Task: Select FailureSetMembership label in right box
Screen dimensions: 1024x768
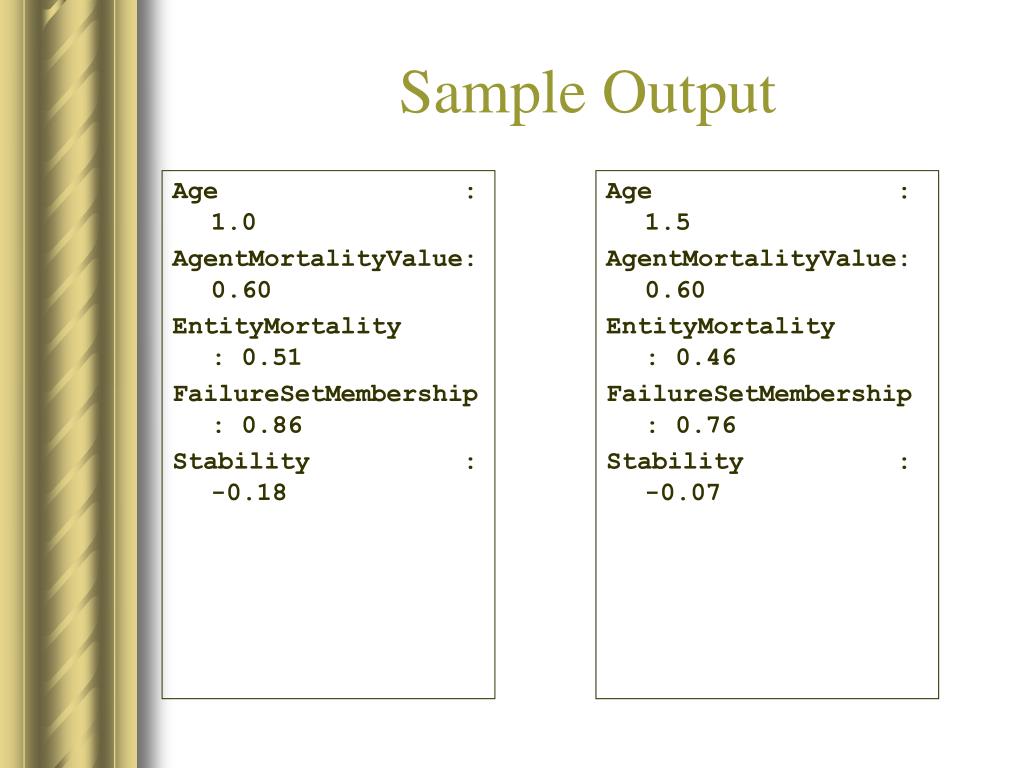Action: click(759, 394)
